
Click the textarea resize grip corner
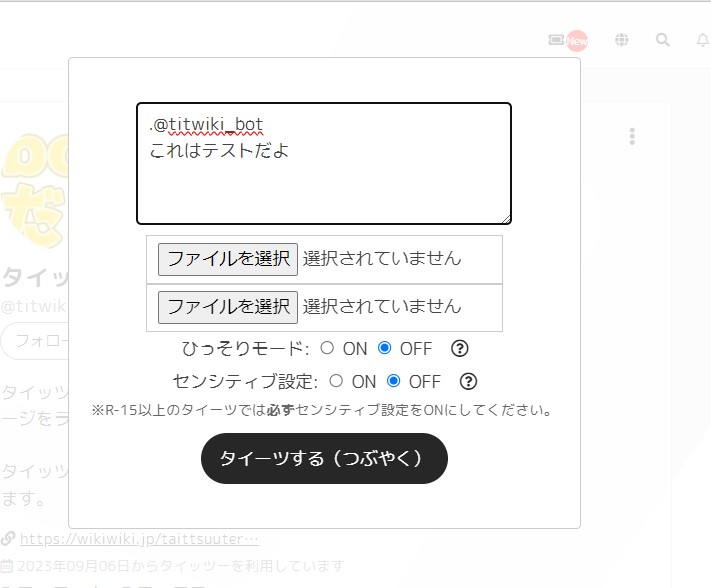tap(506, 219)
